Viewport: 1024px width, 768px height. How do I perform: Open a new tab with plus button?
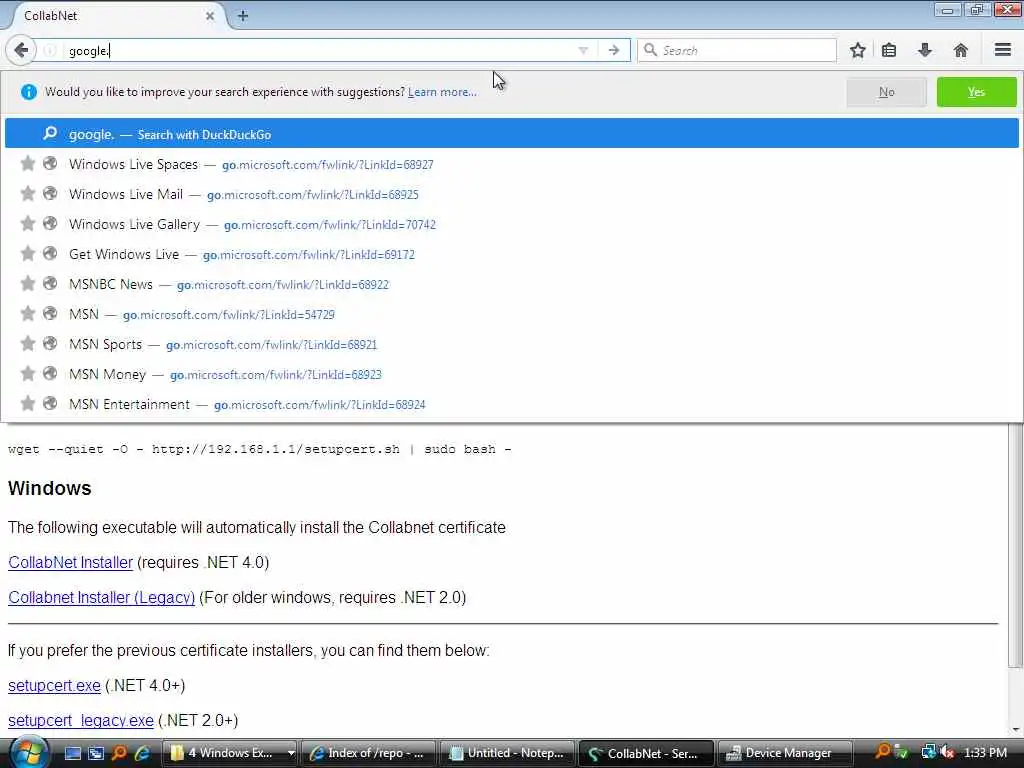click(x=243, y=16)
